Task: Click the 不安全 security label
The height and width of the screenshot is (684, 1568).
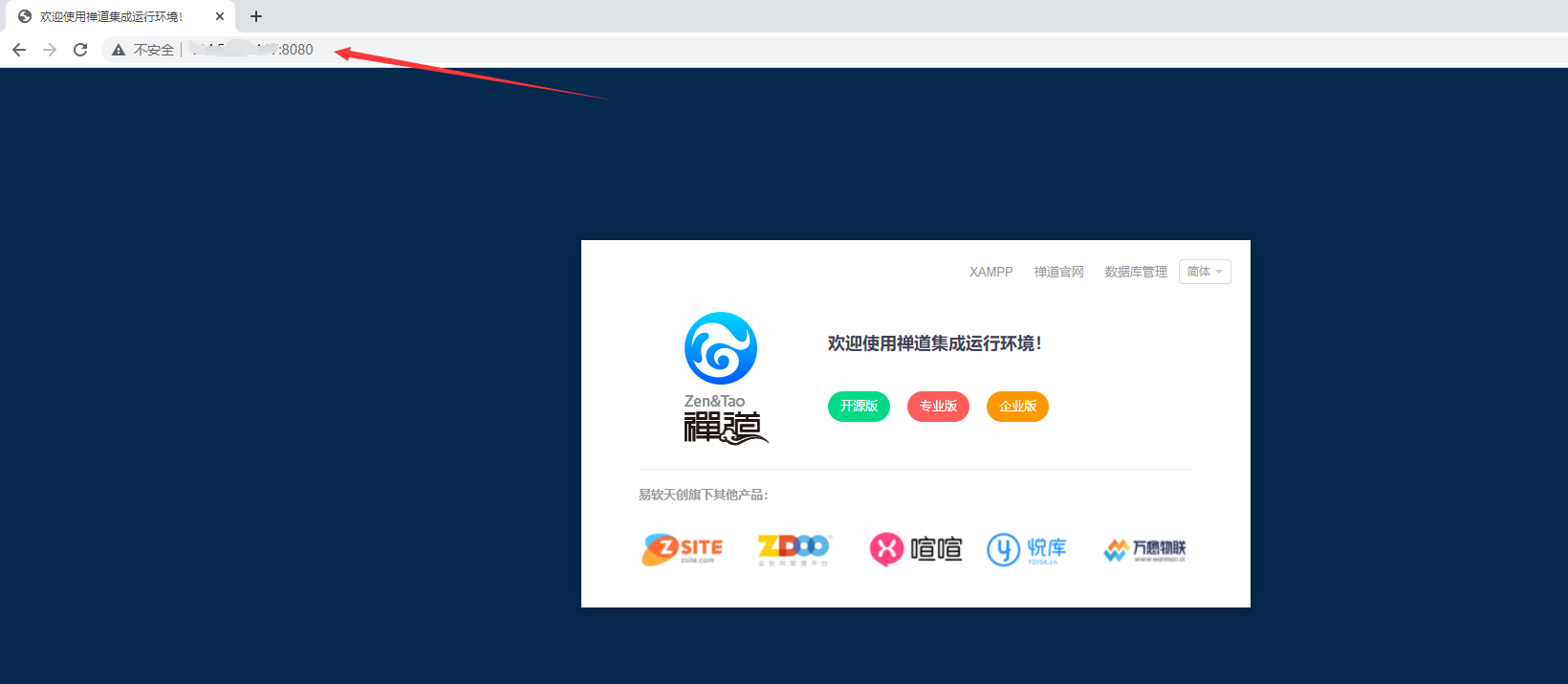Action: pyautogui.click(x=154, y=50)
